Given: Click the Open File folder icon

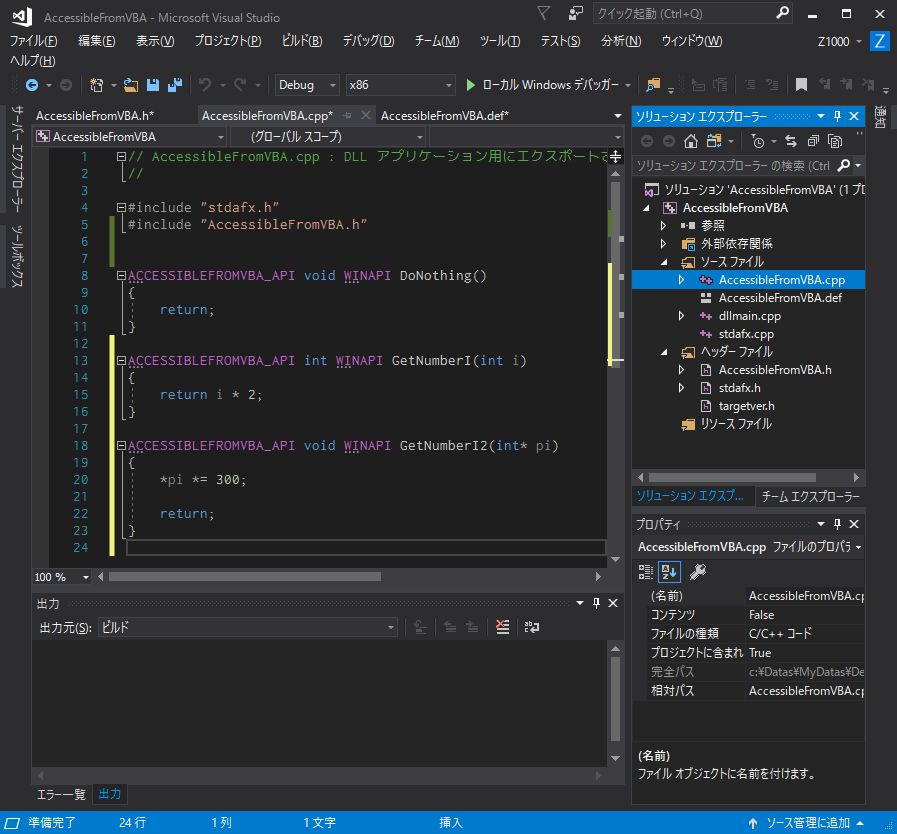Looking at the screenshot, I should 131,85.
